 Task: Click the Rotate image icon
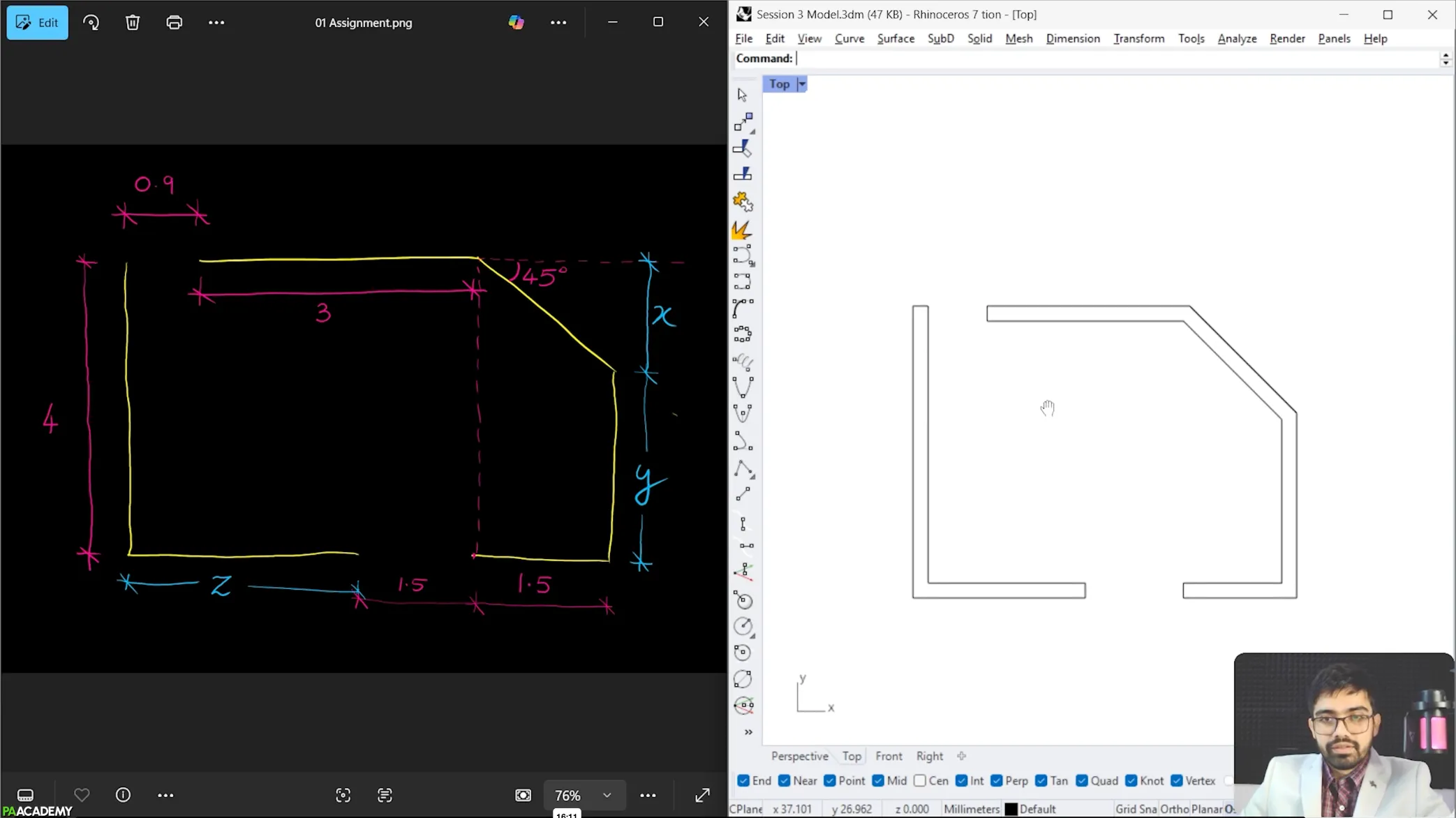(x=91, y=22)
